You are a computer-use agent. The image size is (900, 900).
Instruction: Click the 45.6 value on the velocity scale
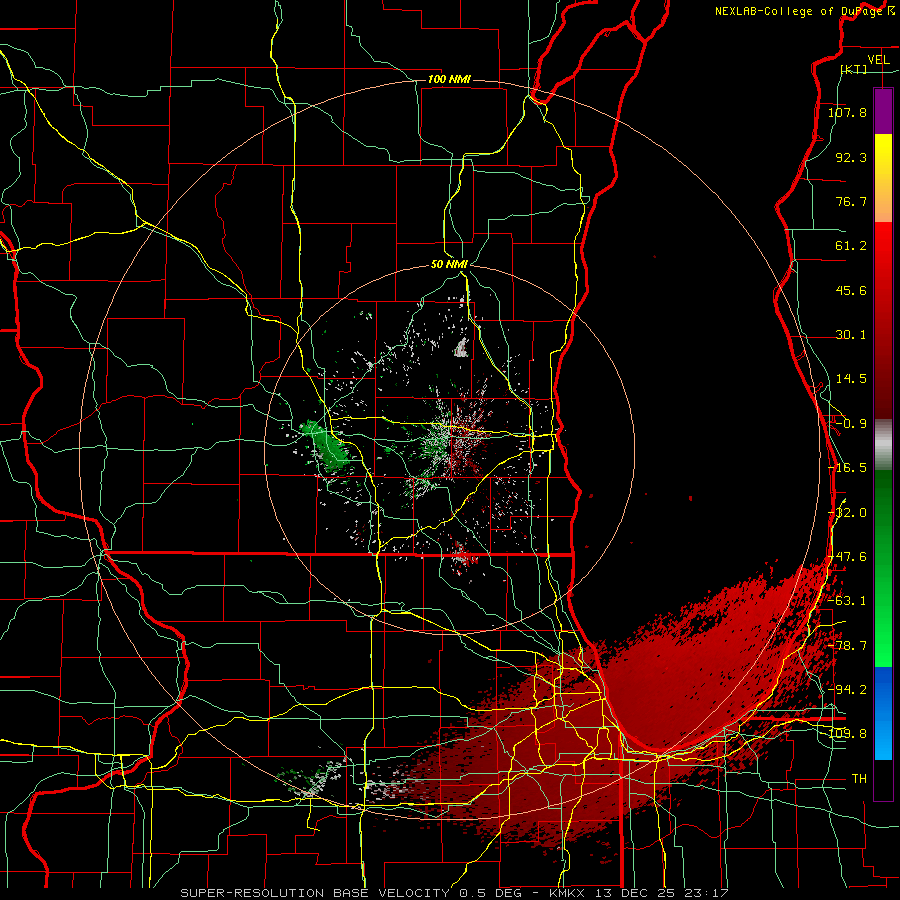pos(851,290)
